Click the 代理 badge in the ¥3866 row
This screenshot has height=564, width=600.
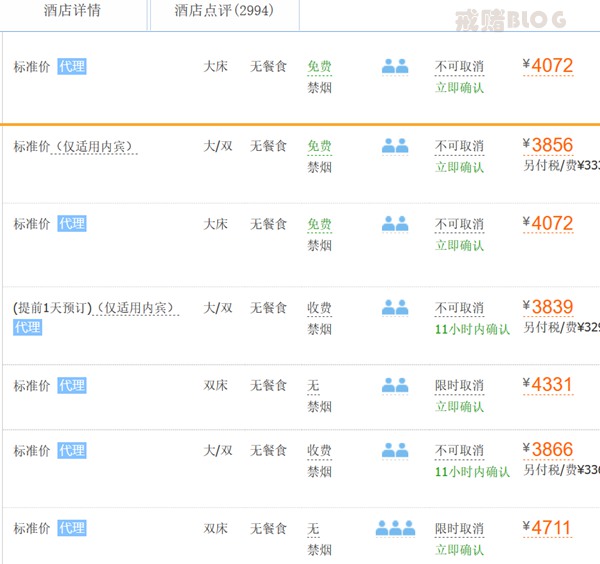[71, 450]
